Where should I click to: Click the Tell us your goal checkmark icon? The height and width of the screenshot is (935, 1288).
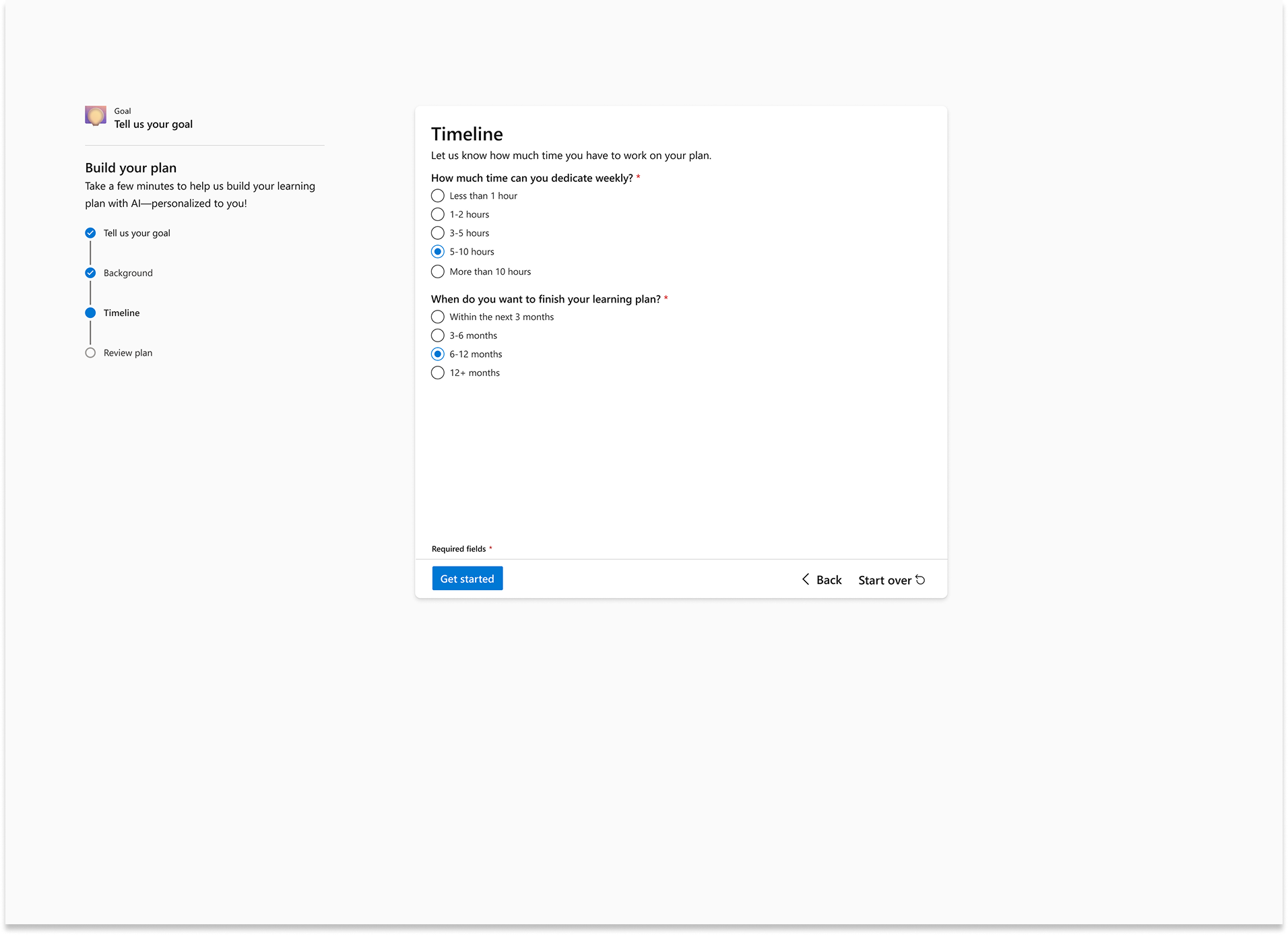(x=90, y=233)
